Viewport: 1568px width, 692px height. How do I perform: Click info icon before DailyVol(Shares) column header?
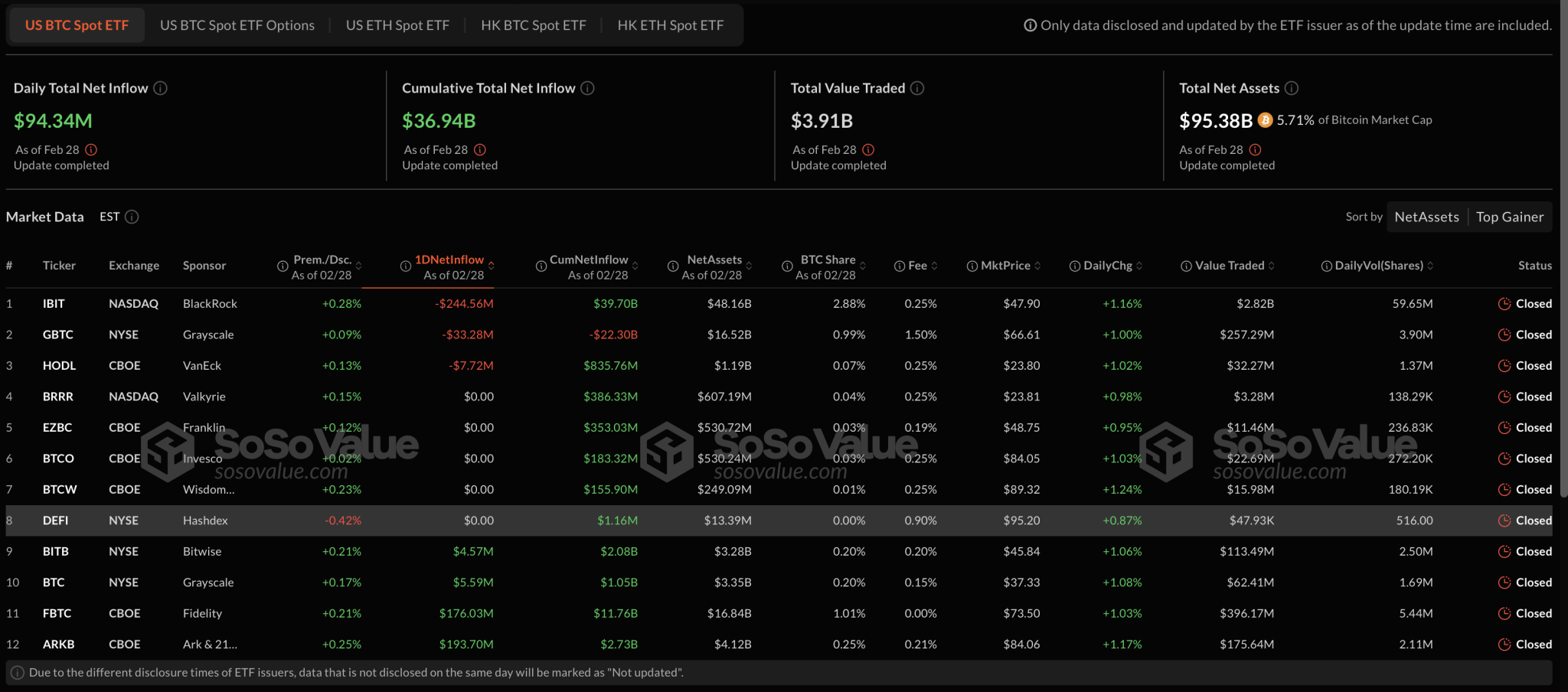1326,266
